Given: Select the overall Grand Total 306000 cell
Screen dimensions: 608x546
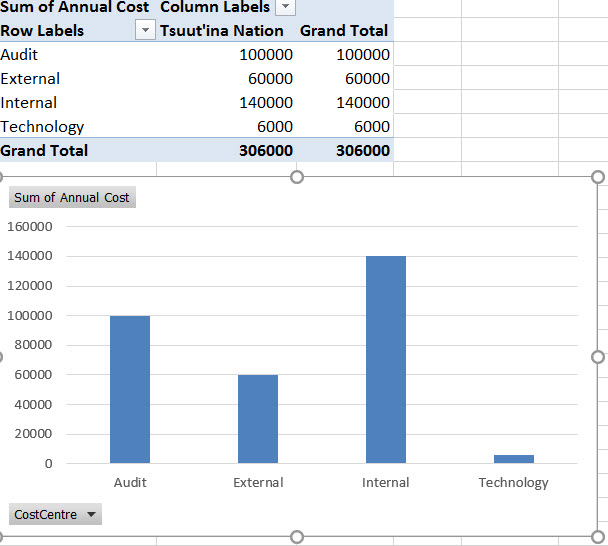Looking at the screenshot, I should 345,150.
